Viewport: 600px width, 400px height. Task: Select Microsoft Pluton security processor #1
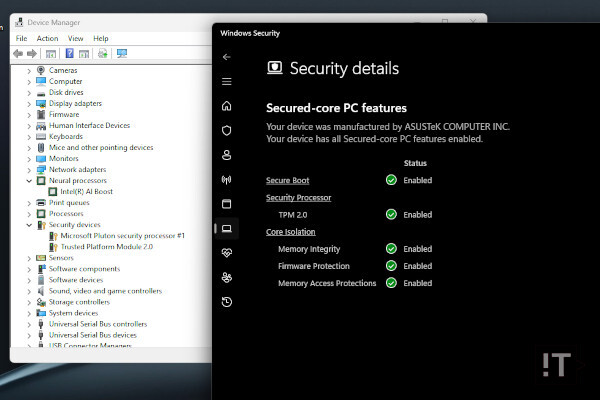(122, 236)
